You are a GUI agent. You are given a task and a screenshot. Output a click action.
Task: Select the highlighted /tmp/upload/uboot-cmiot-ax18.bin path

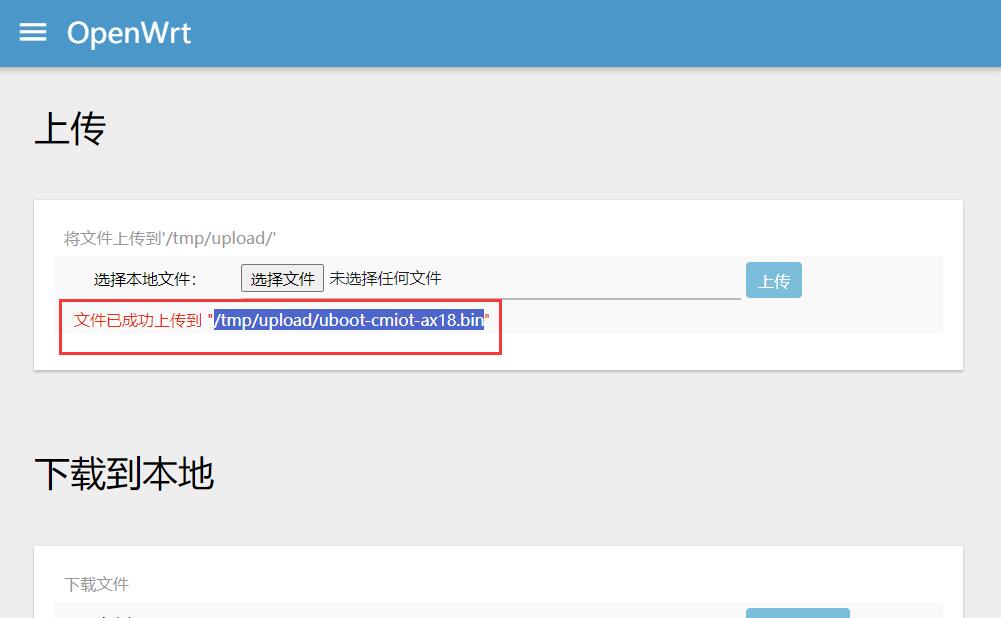tap(349, 321)
